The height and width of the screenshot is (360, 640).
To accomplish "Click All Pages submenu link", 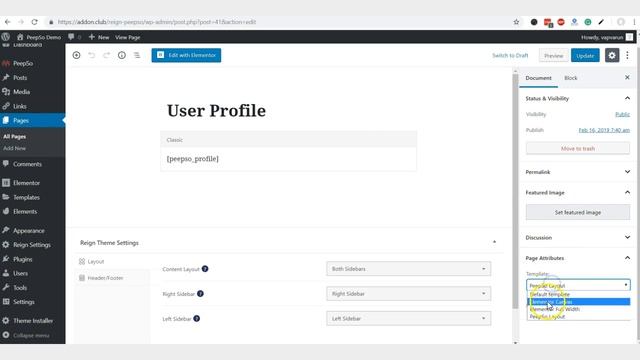I will [15, 136].
